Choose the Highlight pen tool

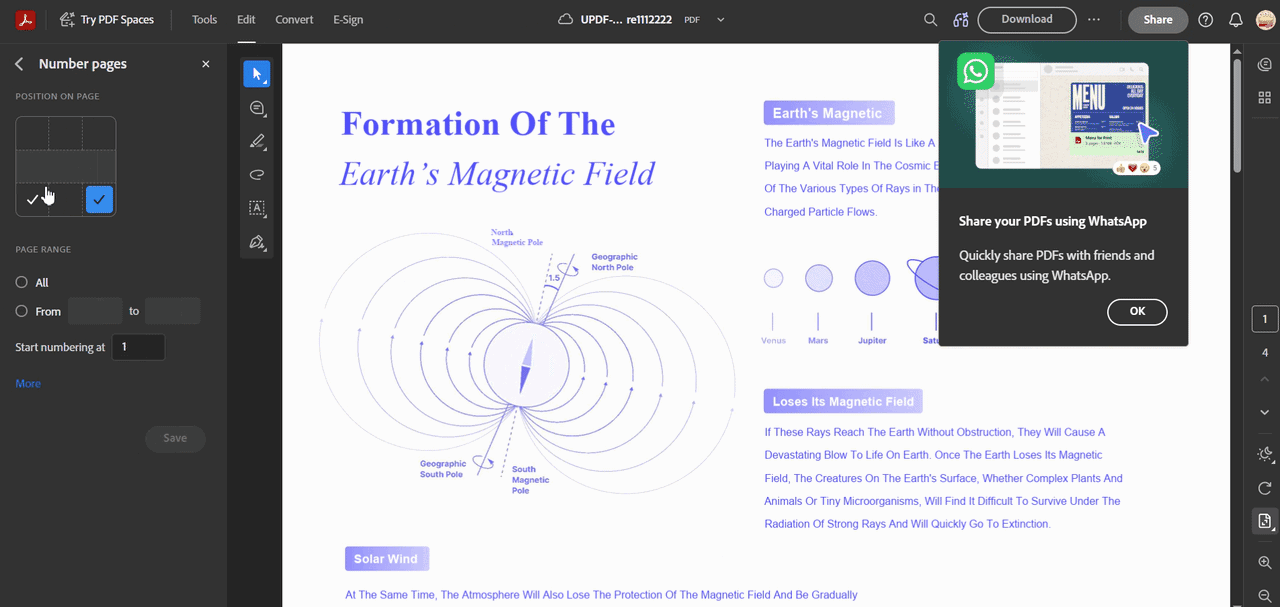click(x=257, y=141)
